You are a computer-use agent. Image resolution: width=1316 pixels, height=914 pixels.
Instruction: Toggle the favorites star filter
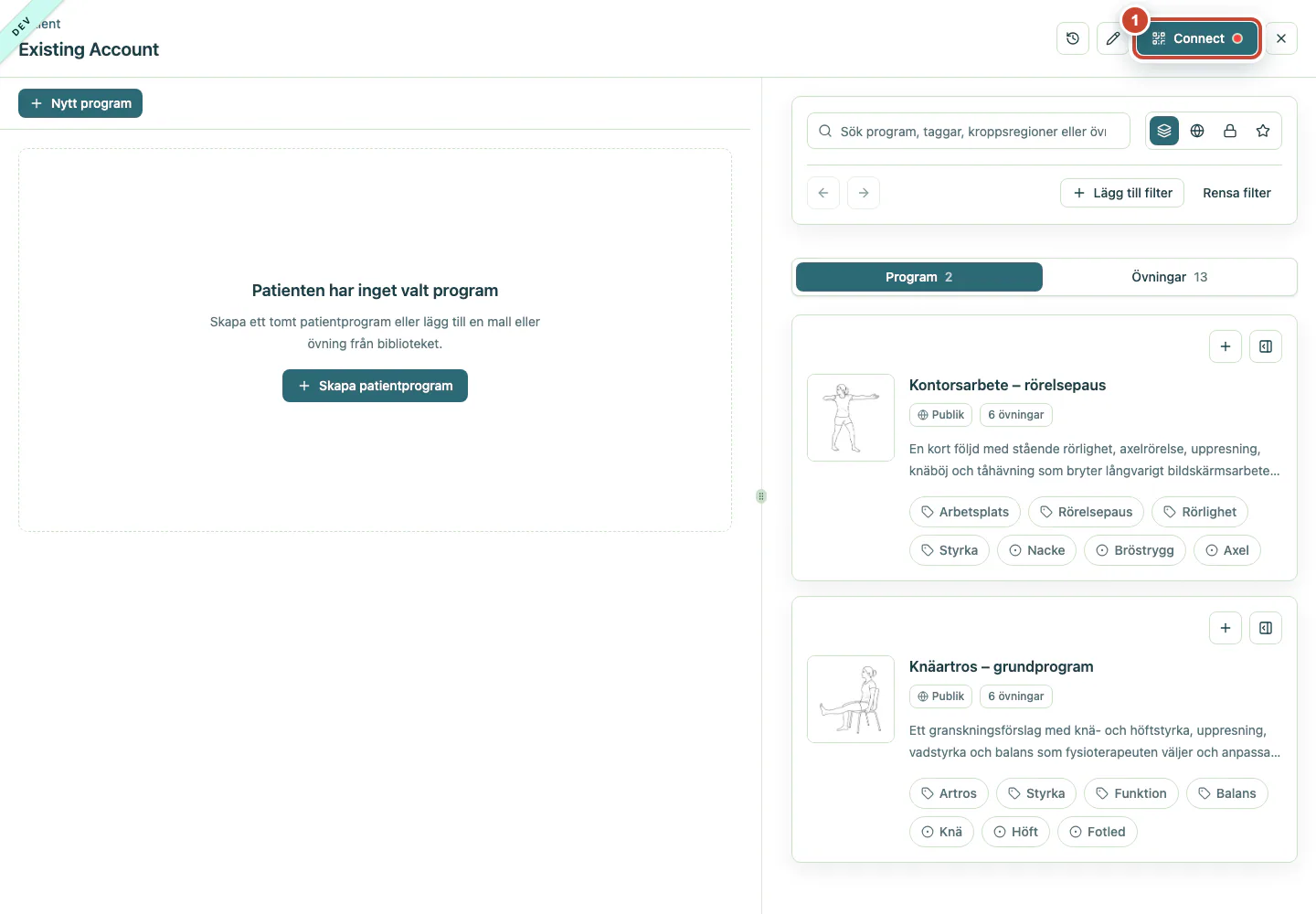coord(1263,131)
